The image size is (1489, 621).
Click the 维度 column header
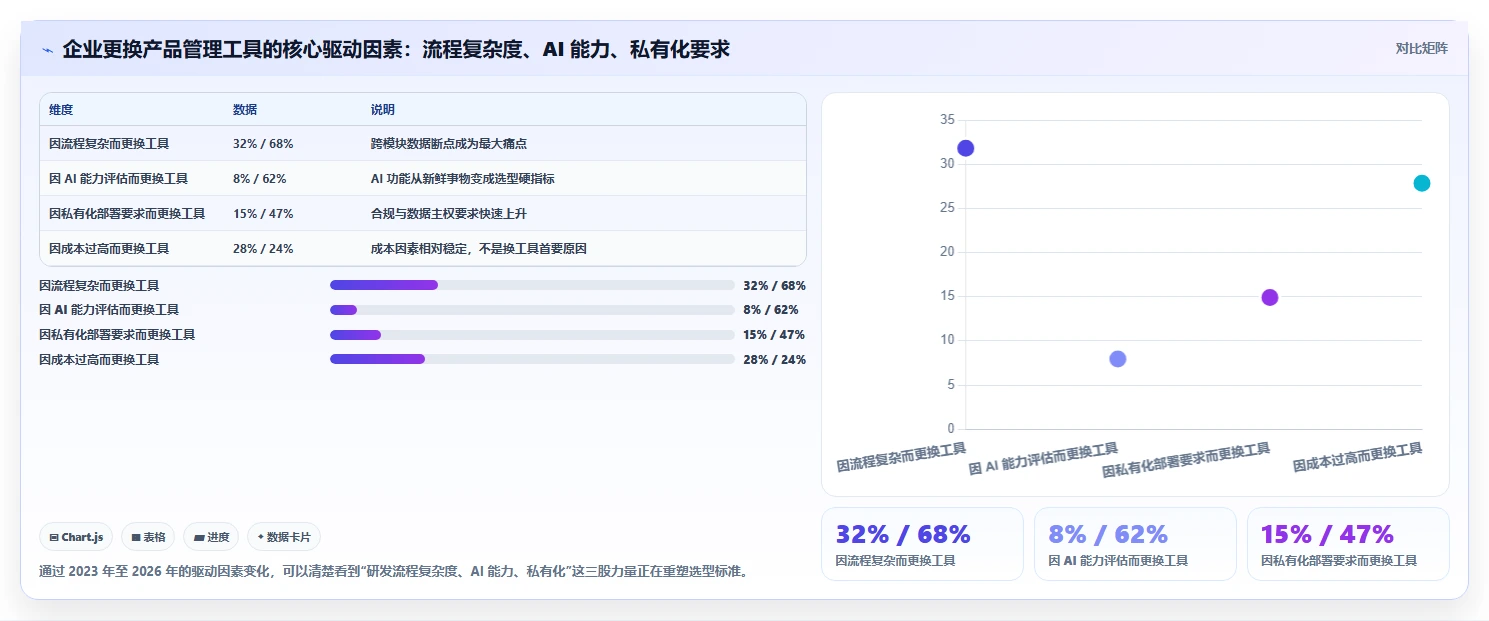point(61,109)
